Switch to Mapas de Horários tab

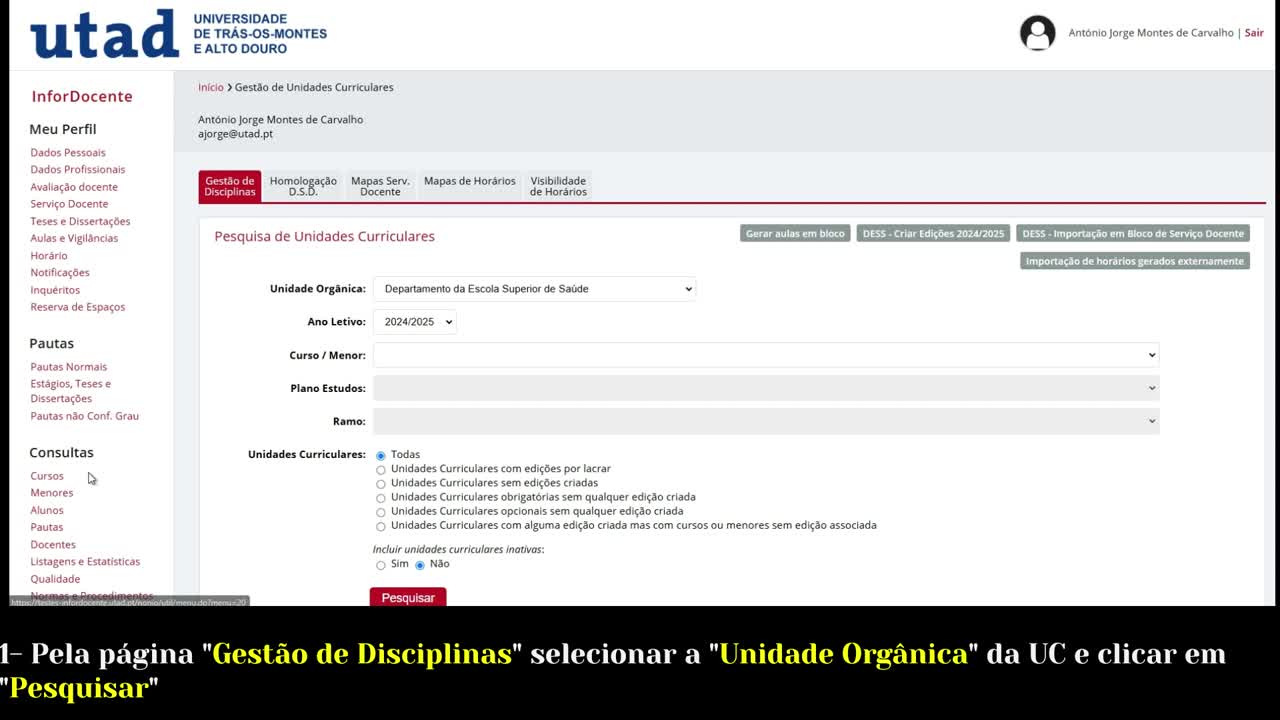(x=470, y=186)
